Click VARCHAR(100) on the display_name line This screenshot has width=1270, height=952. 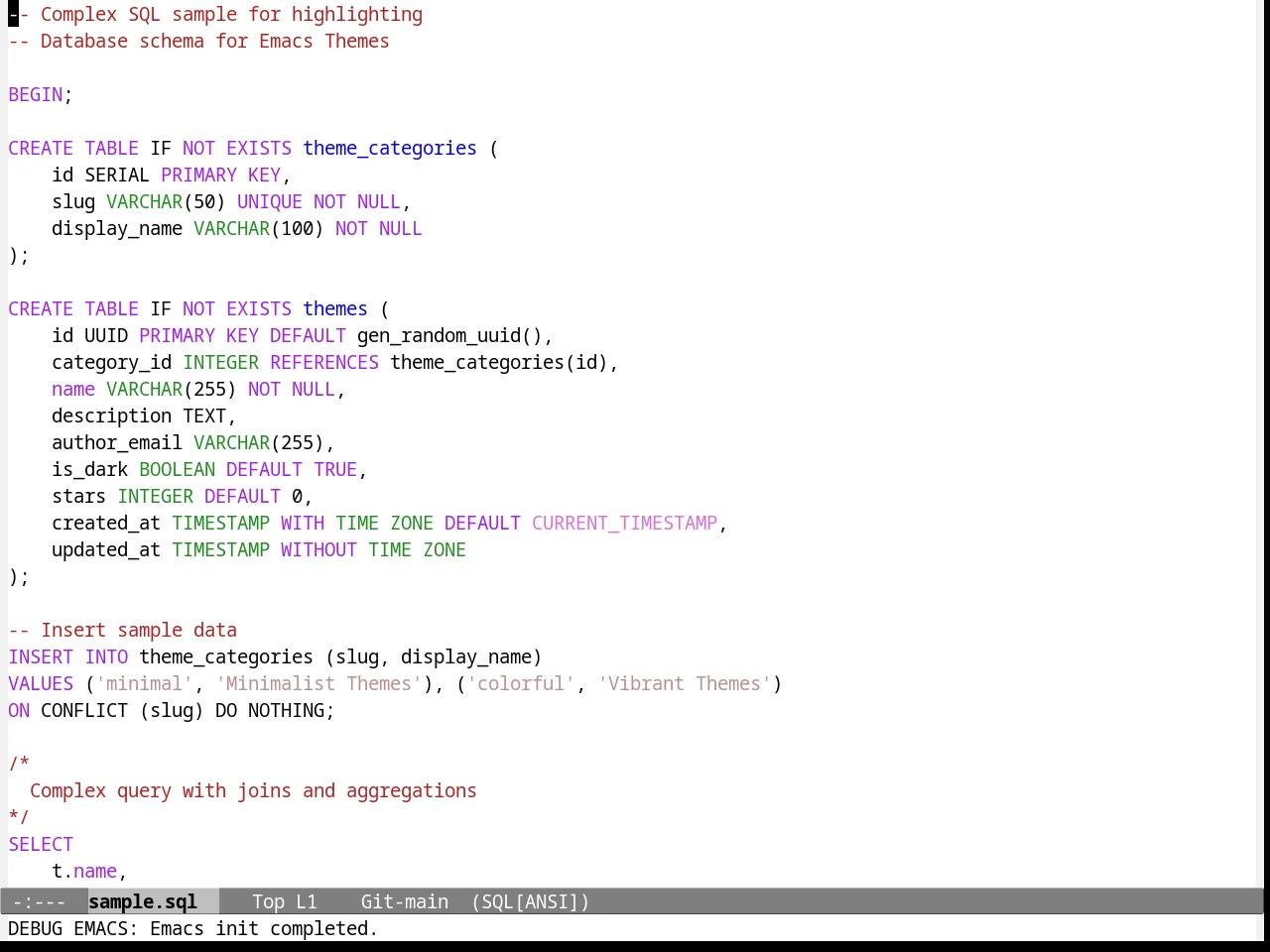[x=259, y=228]
